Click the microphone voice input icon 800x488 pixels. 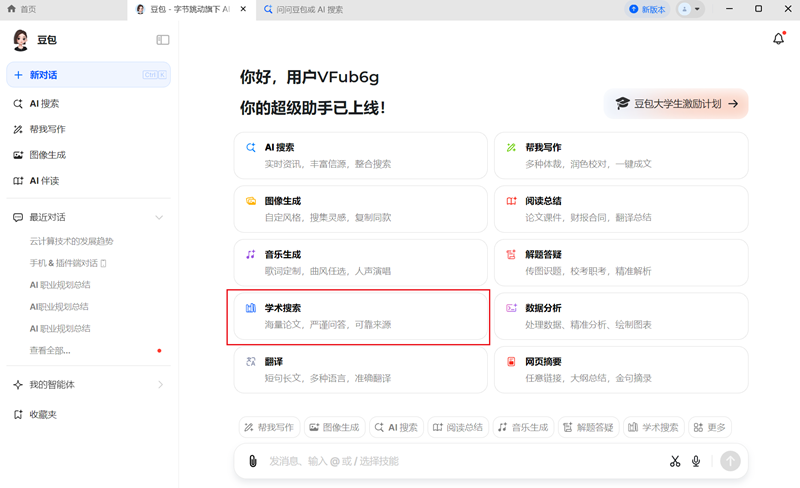tap(696, 461)
